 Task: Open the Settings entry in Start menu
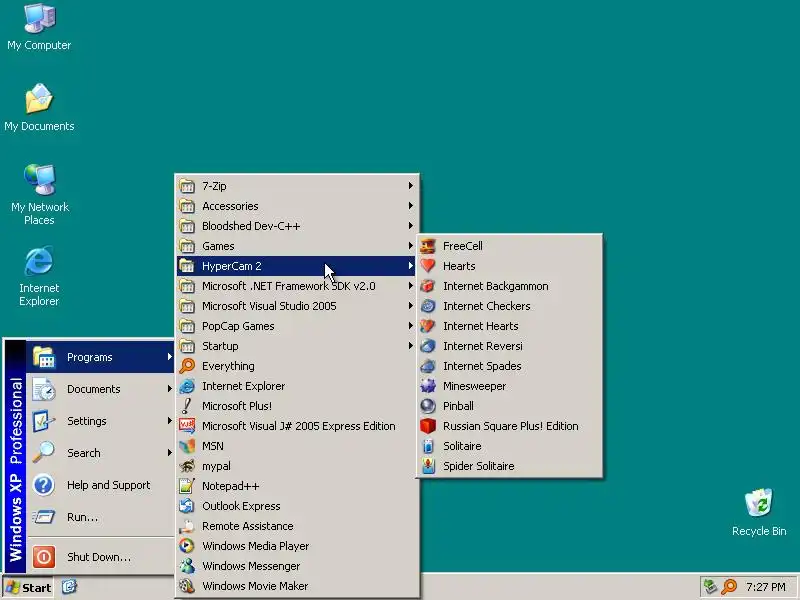[101, 421]
